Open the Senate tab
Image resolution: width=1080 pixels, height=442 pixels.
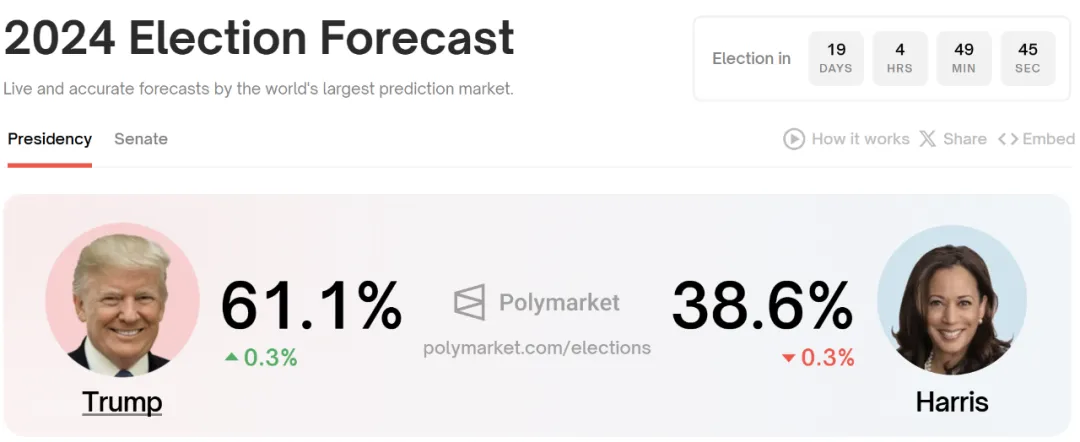[x=141, y=139]
